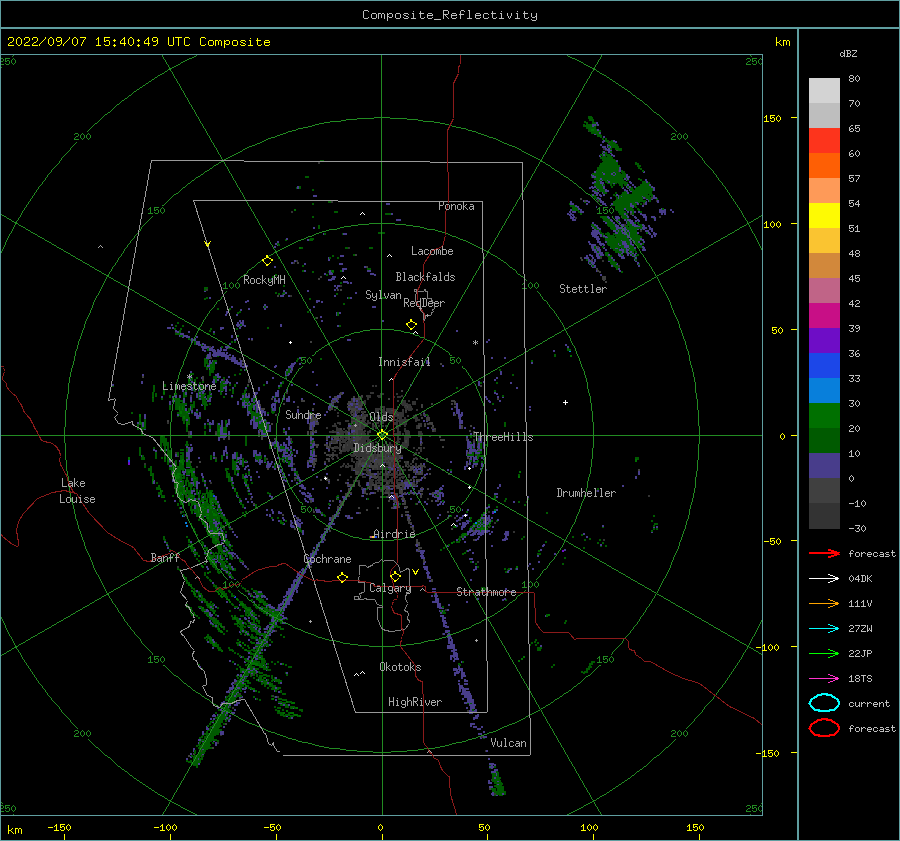
Task: Click the cyan current ellipse icon
Action: click(824, 703)
